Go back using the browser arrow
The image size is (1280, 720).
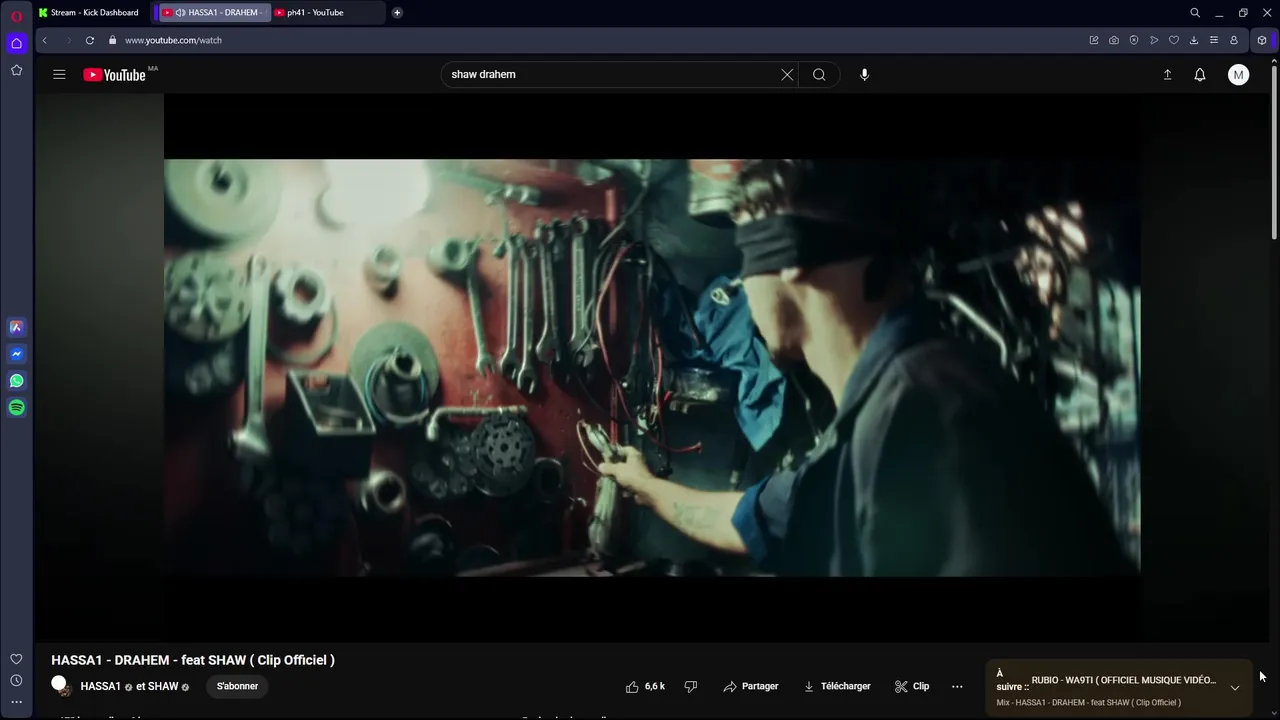[x=44, y=40]
